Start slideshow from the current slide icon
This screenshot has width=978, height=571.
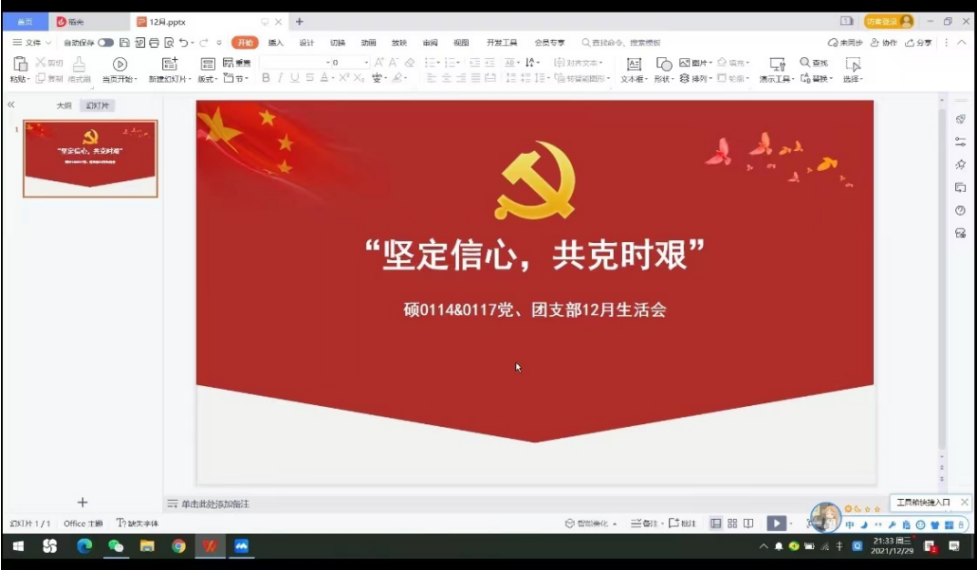[120, 64]
